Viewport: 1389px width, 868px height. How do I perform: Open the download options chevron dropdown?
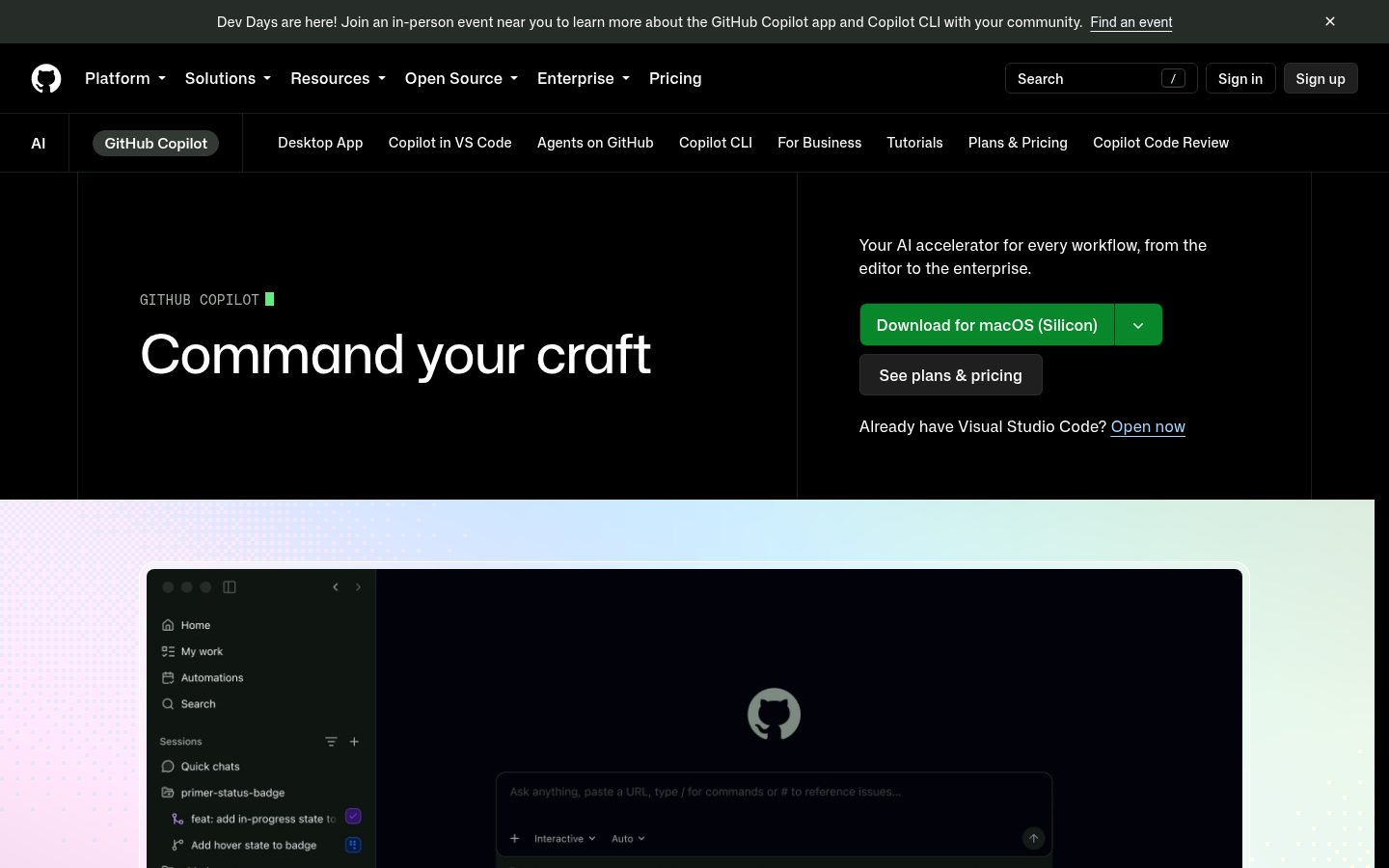click(1138, 325)
